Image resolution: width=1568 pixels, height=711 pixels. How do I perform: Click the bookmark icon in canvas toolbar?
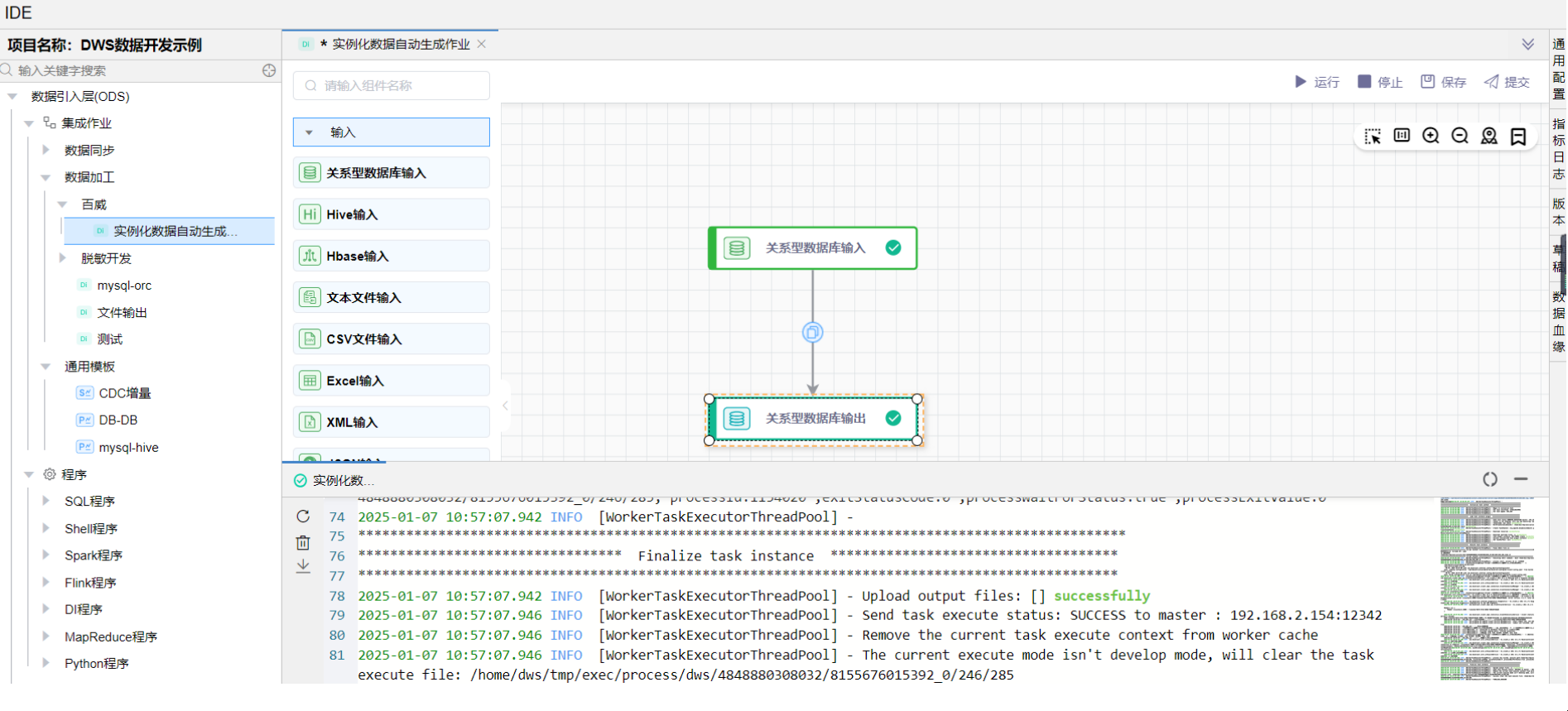pyautogui.click(x=1518, y=137)
